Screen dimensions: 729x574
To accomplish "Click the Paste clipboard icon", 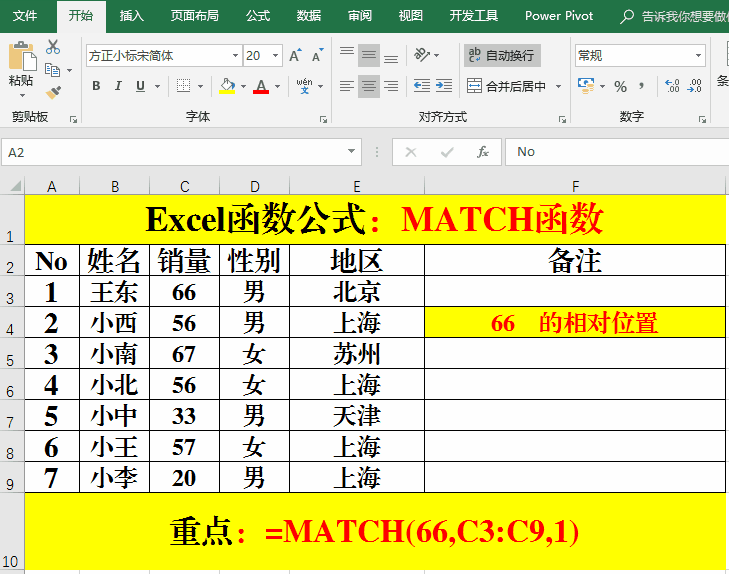I will 21,56.
